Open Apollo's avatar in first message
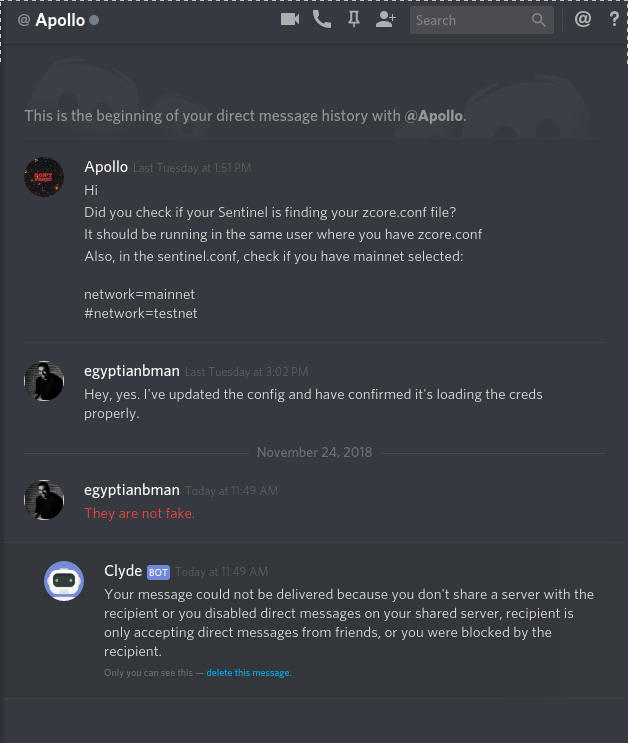The height and width of the screenshot is (743, 628). [x=44, y=177]
